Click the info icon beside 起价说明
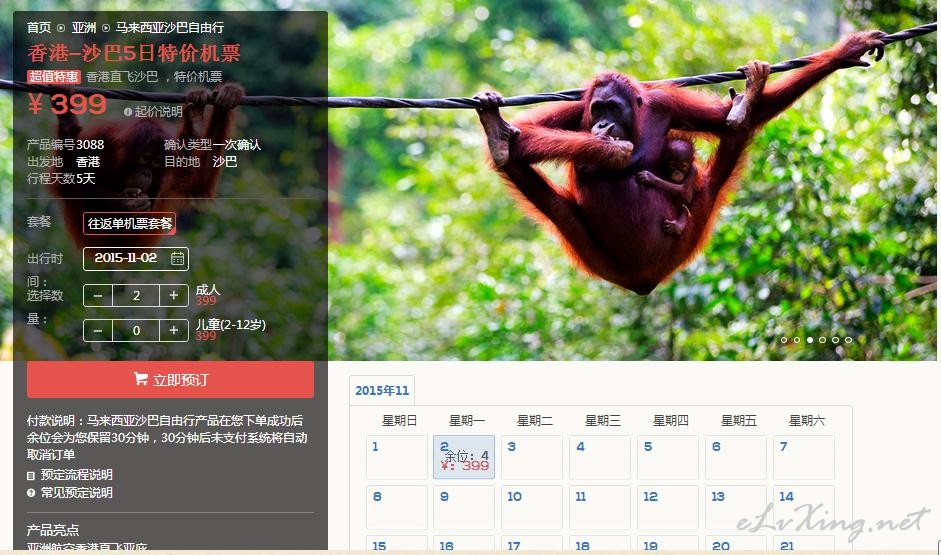Screen dimensions: 941x555 tap(128, 112)
